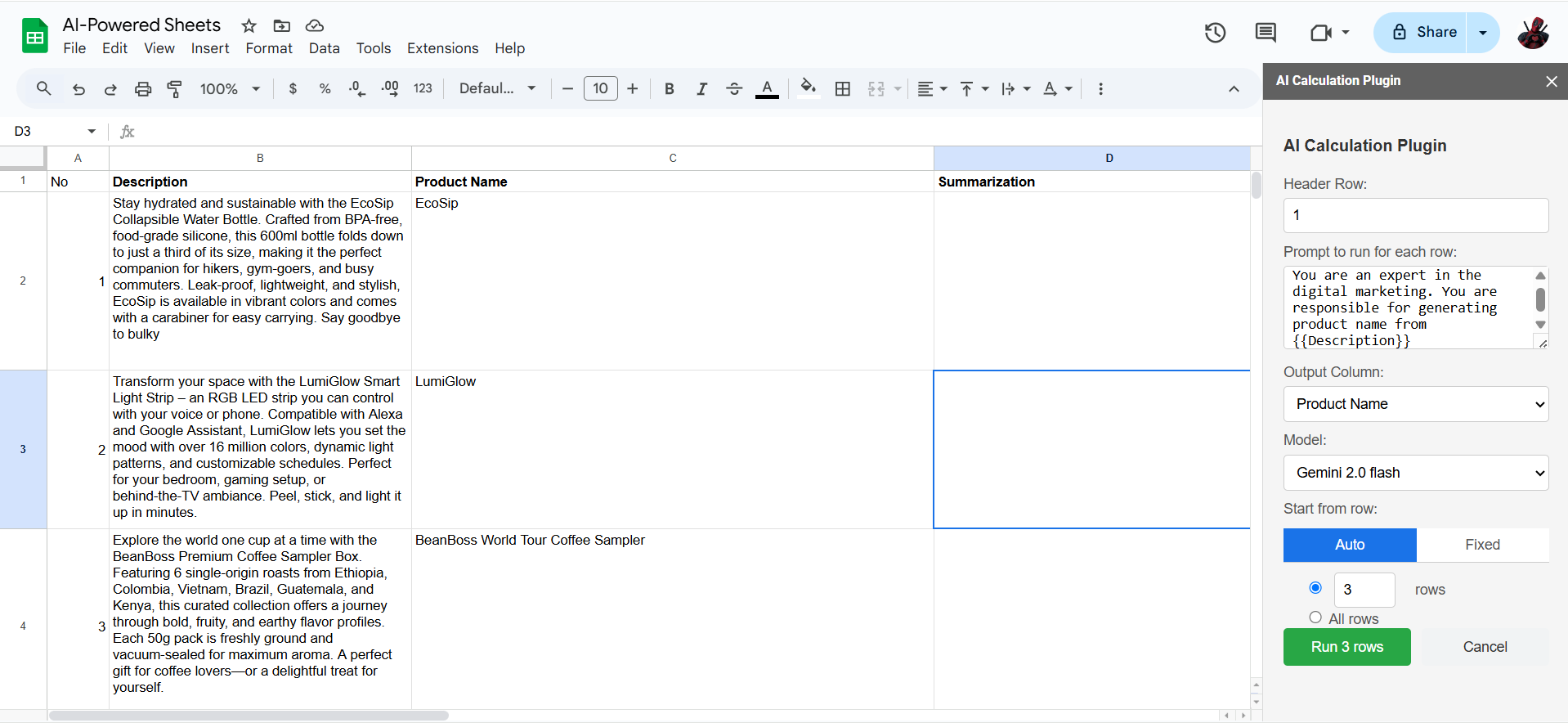Open the zoom 100% dropdown

coord(230,89)
